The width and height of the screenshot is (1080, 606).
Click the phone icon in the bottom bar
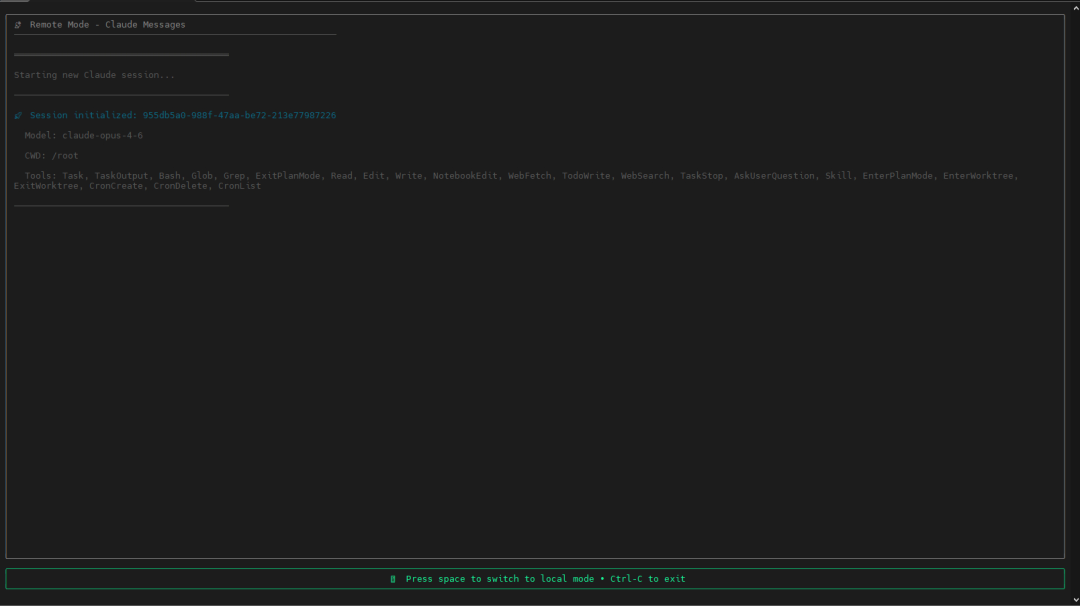[393, 579]
